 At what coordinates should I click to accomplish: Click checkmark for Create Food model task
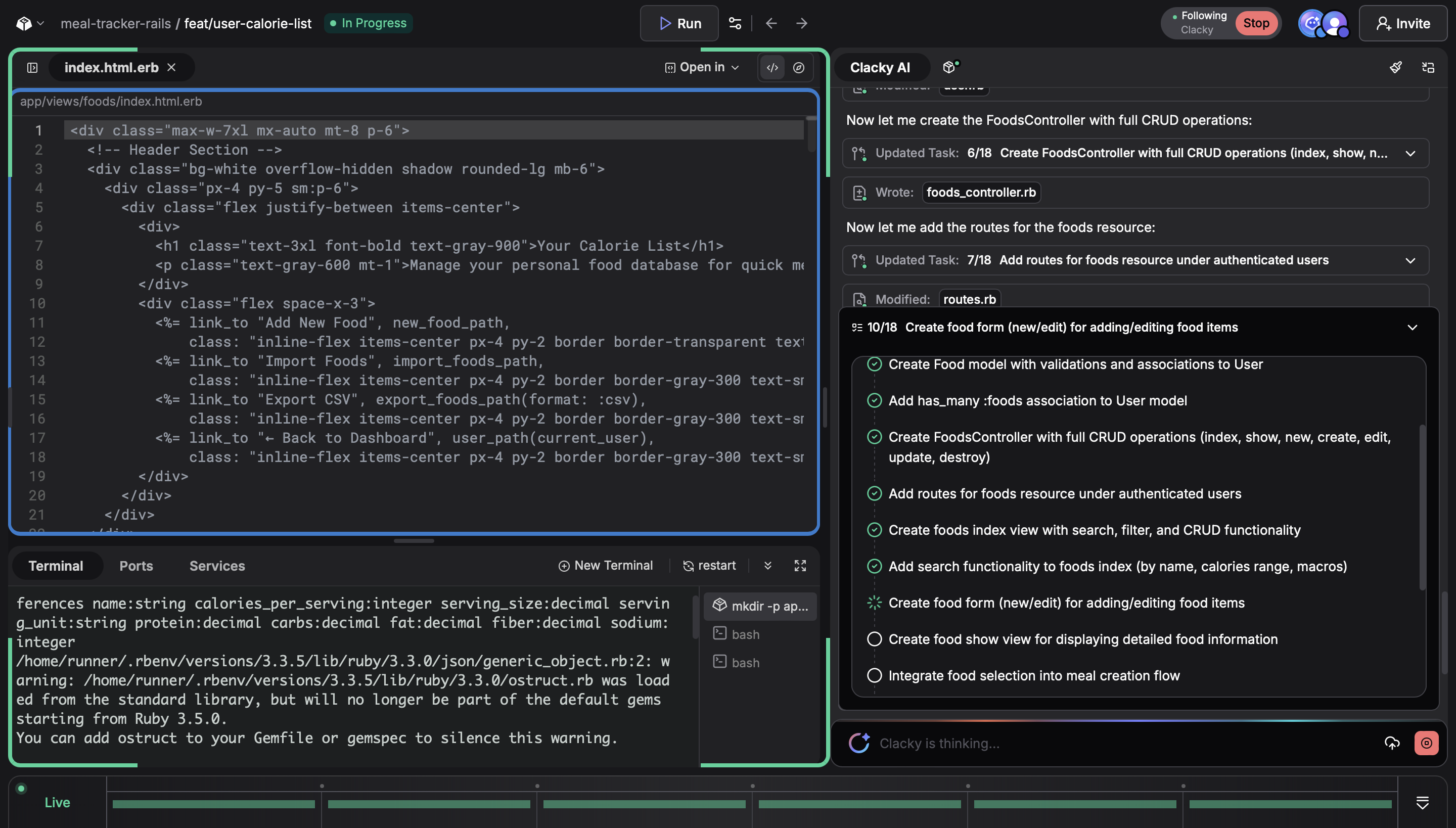pyautogui.click(x=874, y=364)
